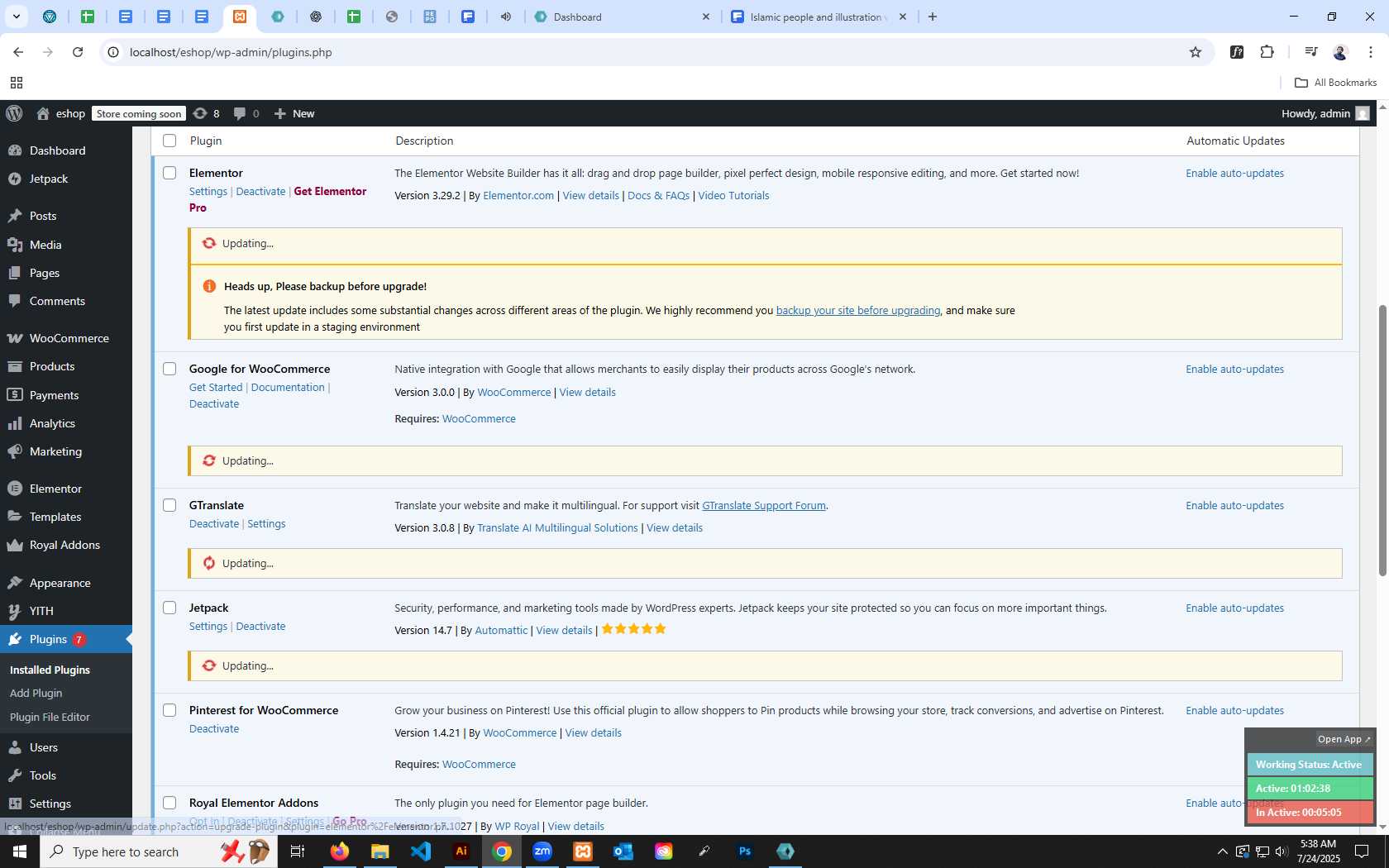Image resolution: width=1389 pixels, height=868 pixels.
Task: Reload the plugins page
Action: (78, 52)
